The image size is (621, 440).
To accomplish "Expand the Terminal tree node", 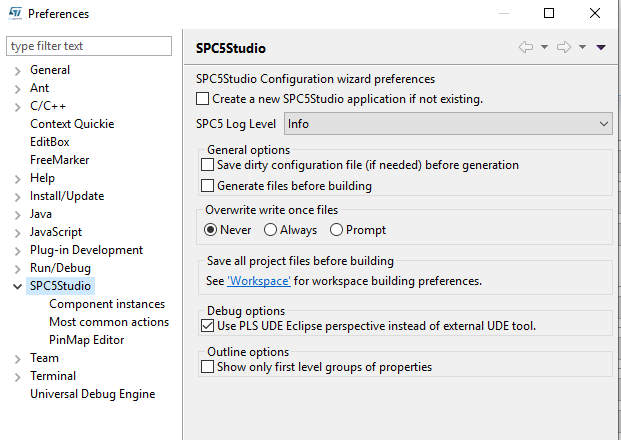I will (17, 377).
